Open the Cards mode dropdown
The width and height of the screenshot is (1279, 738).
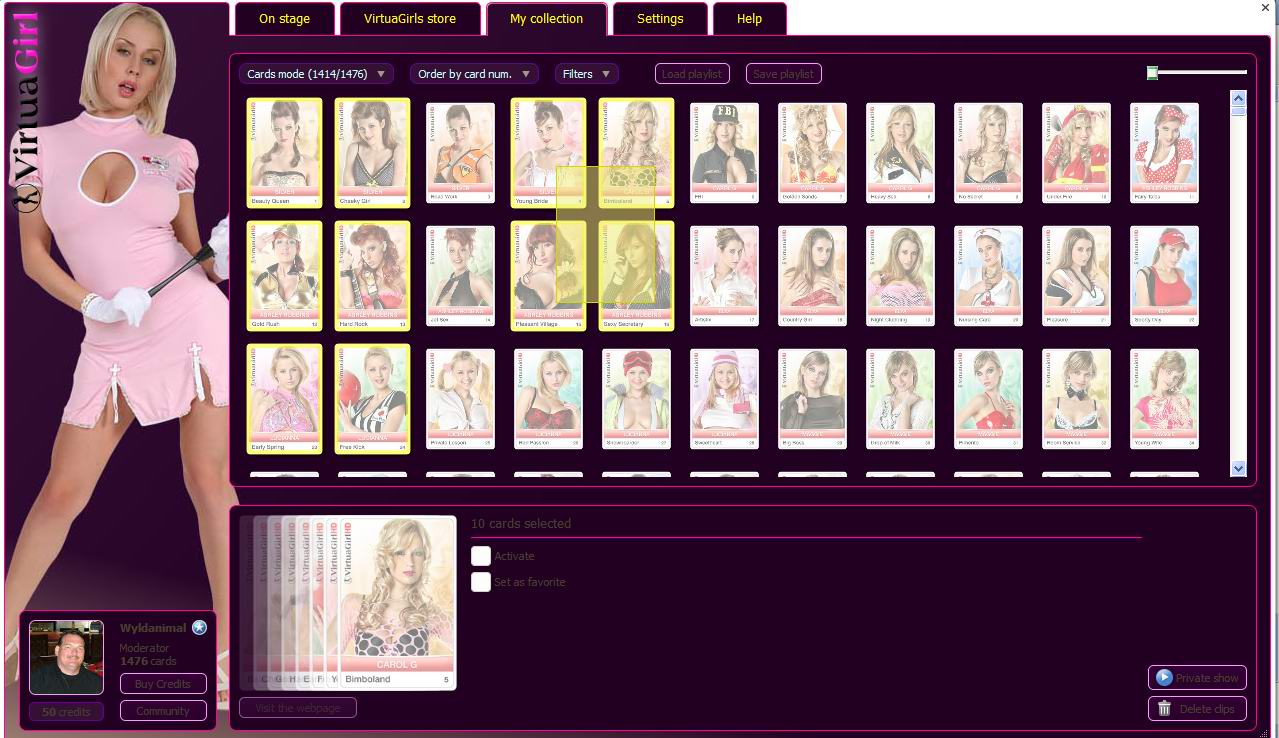[x=316, y=74]
